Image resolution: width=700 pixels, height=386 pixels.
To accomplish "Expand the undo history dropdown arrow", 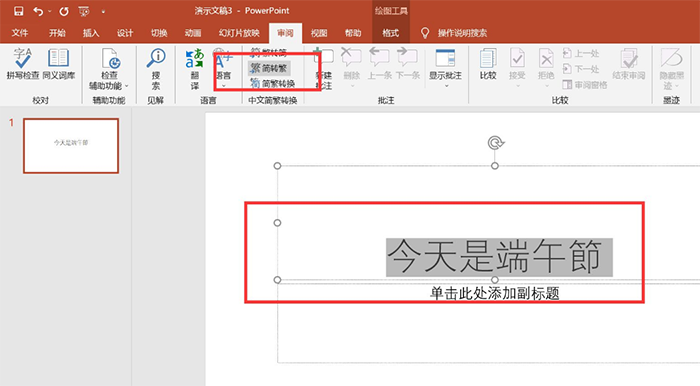I will [x=50, y=12].
